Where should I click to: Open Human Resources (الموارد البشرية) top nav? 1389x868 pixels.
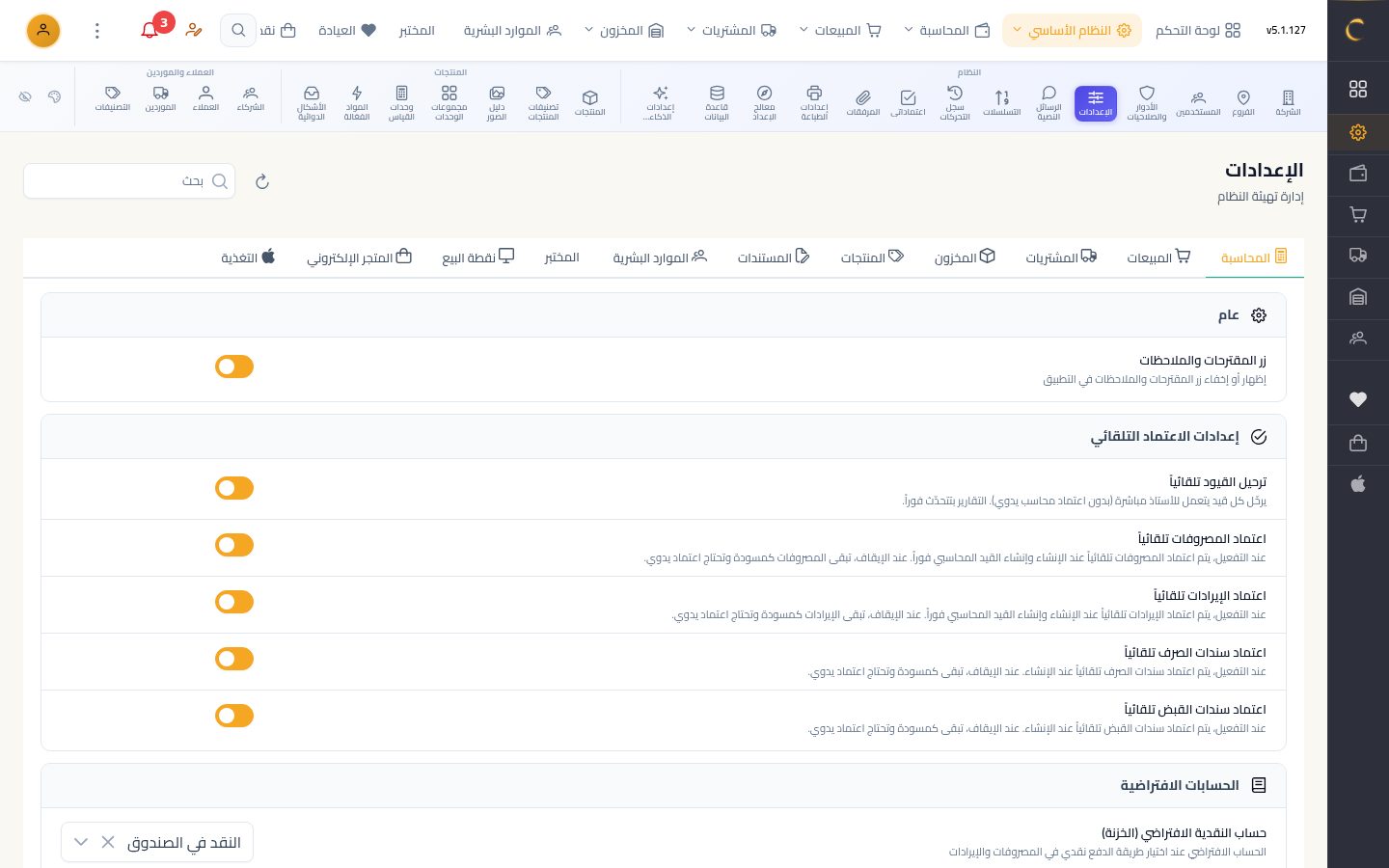512,30
